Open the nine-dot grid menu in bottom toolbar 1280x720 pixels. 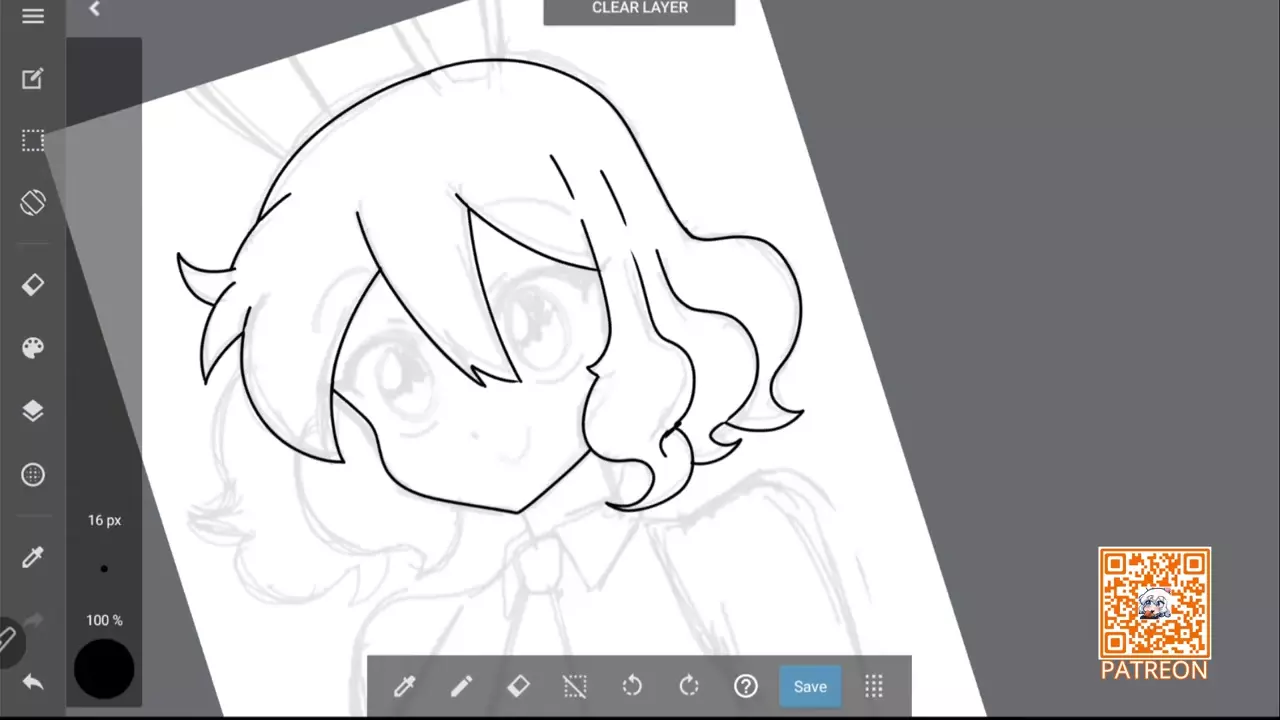874,686
